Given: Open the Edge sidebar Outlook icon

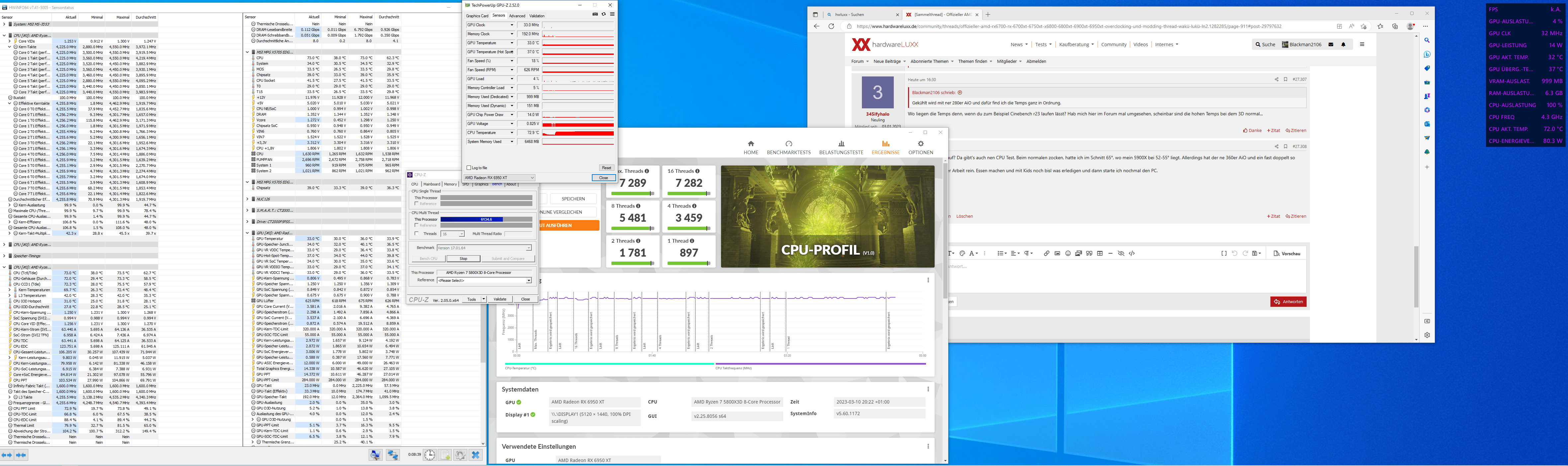Looking at the screenshot, I should pos(1426,124).
